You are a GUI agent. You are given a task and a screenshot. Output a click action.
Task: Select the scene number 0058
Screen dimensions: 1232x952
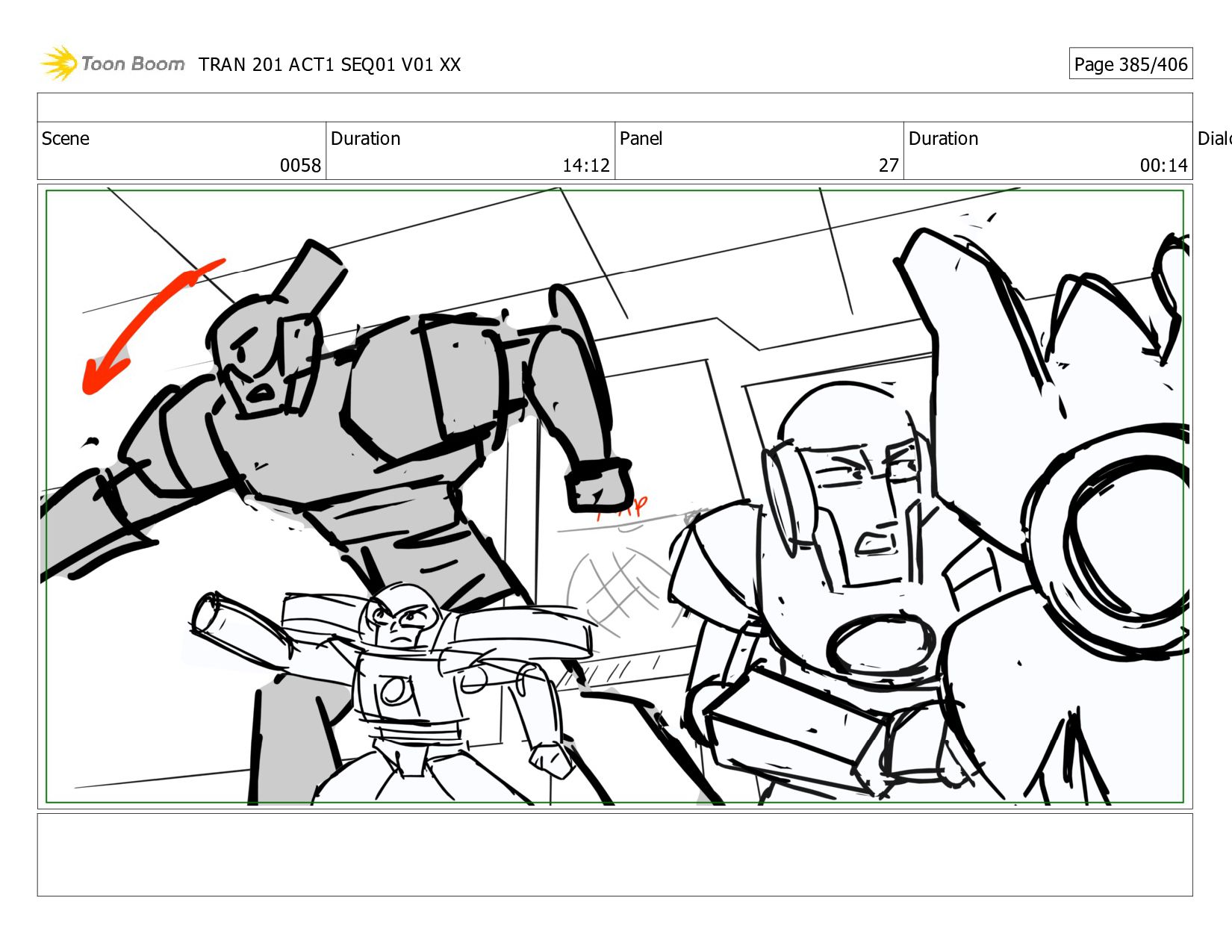pos(300,166)
